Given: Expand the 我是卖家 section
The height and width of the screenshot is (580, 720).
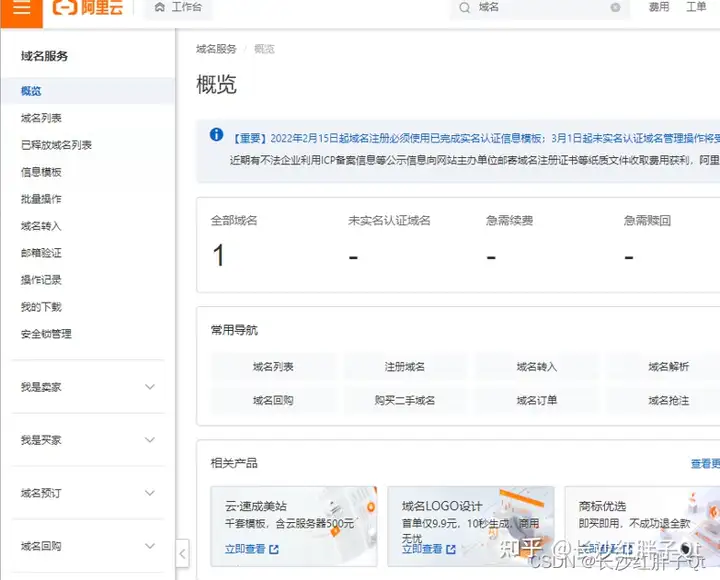Looking at the screenshot, I should click(87, 387).
